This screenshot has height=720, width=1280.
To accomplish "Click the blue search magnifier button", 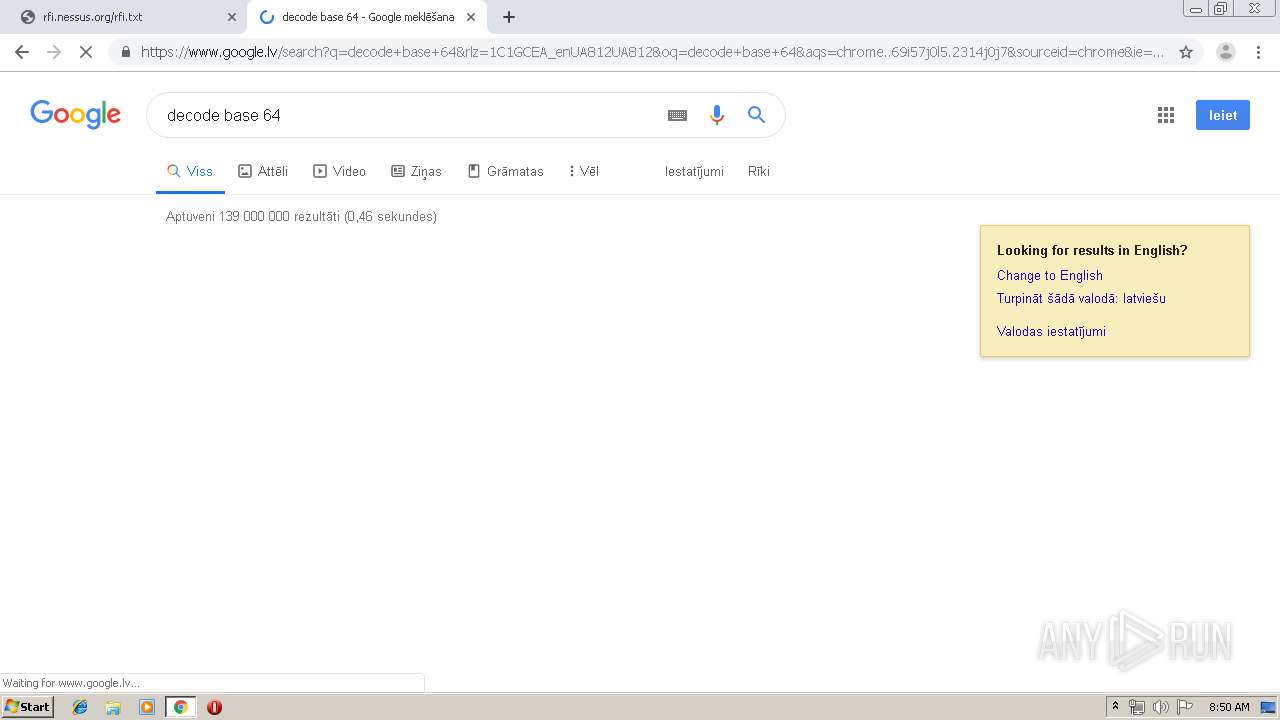I will click(756, 115).
